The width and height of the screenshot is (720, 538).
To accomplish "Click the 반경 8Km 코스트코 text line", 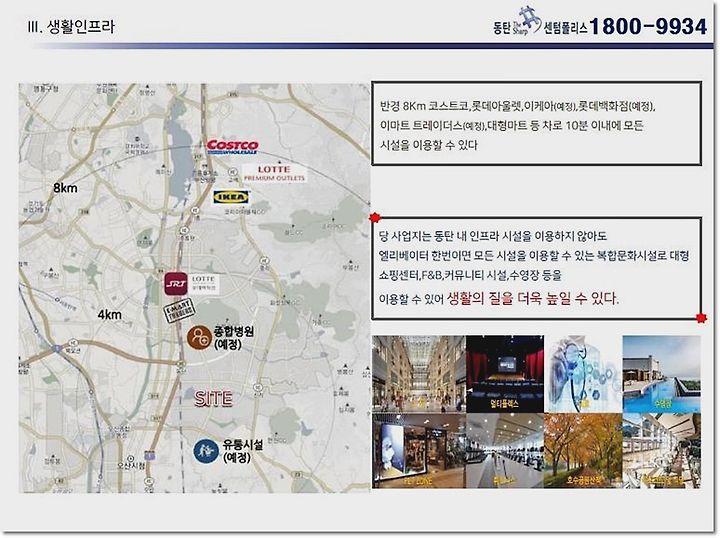I will pos(518,106).
